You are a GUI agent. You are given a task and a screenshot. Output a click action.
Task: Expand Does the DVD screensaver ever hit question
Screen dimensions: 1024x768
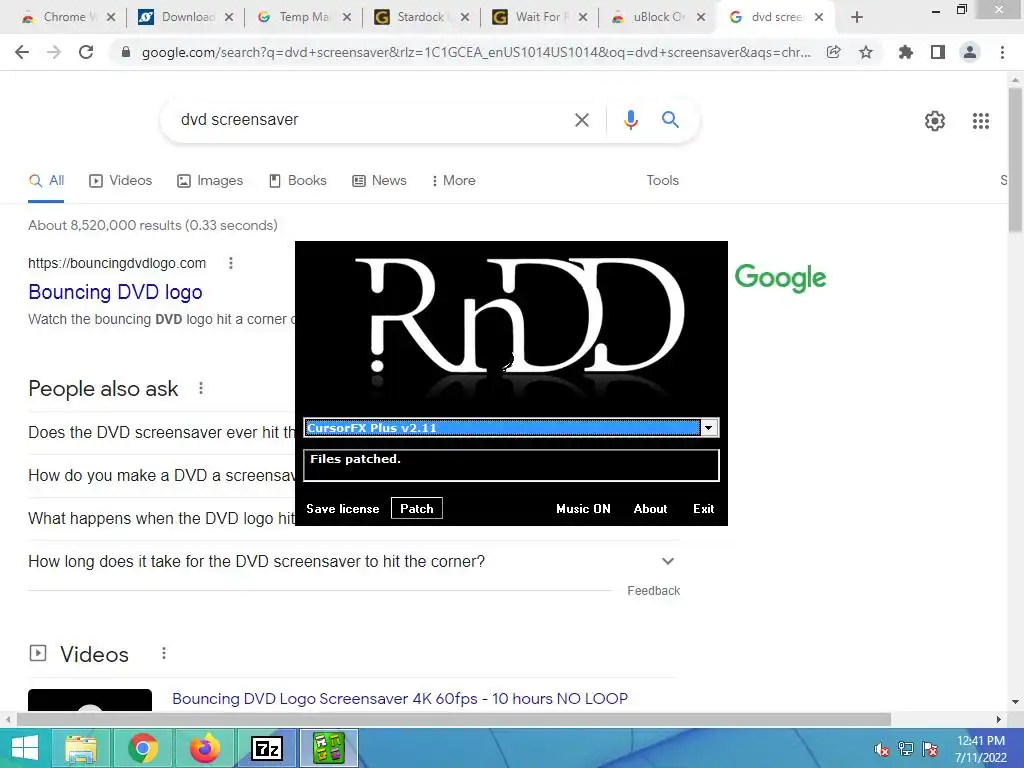coord(161,432)
